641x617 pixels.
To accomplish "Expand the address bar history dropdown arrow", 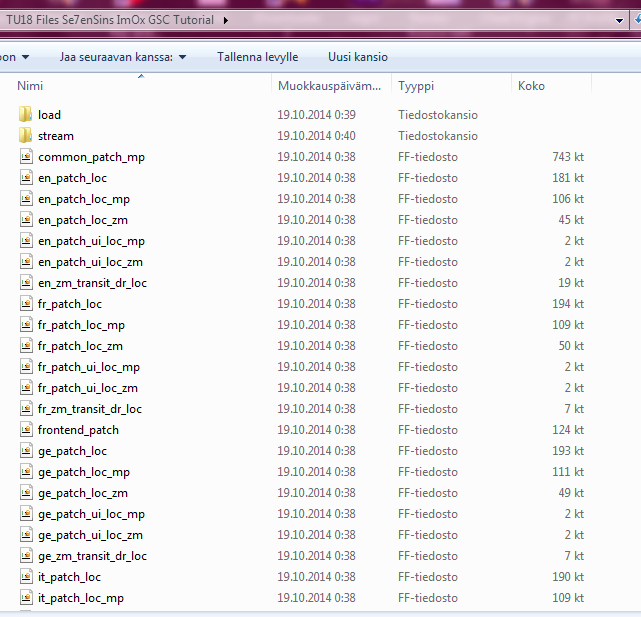I will tap(619, 20).
